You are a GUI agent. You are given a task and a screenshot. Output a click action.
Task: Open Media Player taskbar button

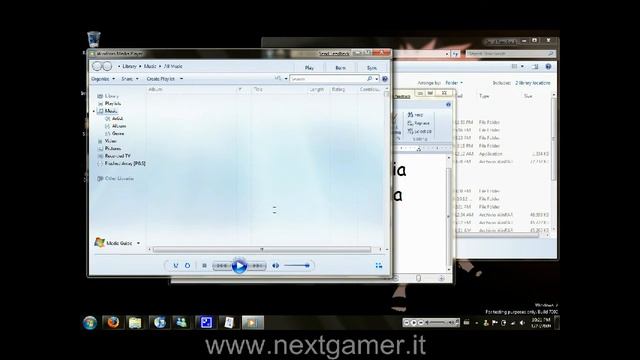pos(253,322)
